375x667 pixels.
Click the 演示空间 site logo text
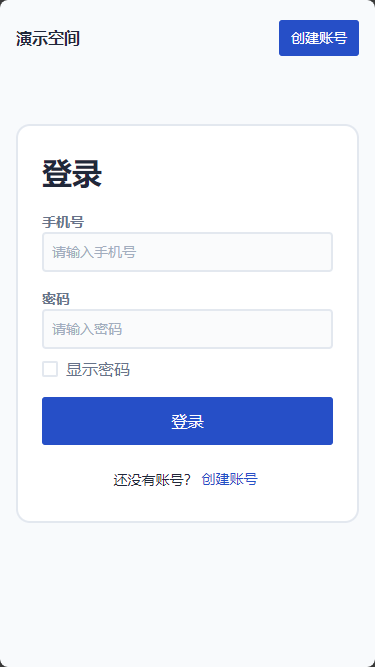48,38
